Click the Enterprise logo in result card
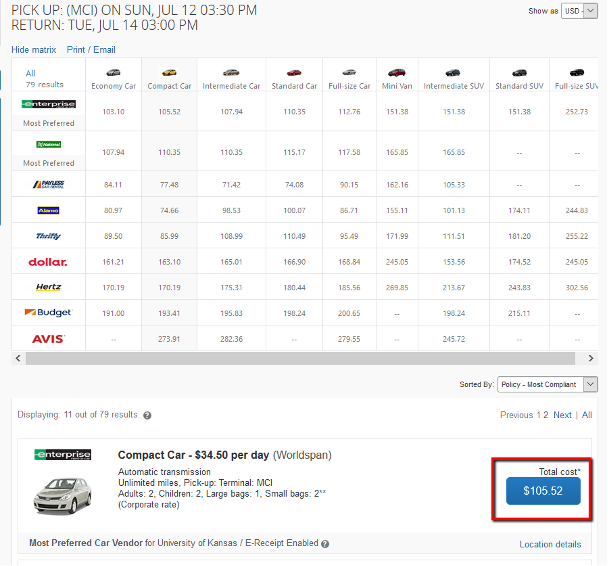The height and width of the screenshot is (566, 608). coord(62,454)
